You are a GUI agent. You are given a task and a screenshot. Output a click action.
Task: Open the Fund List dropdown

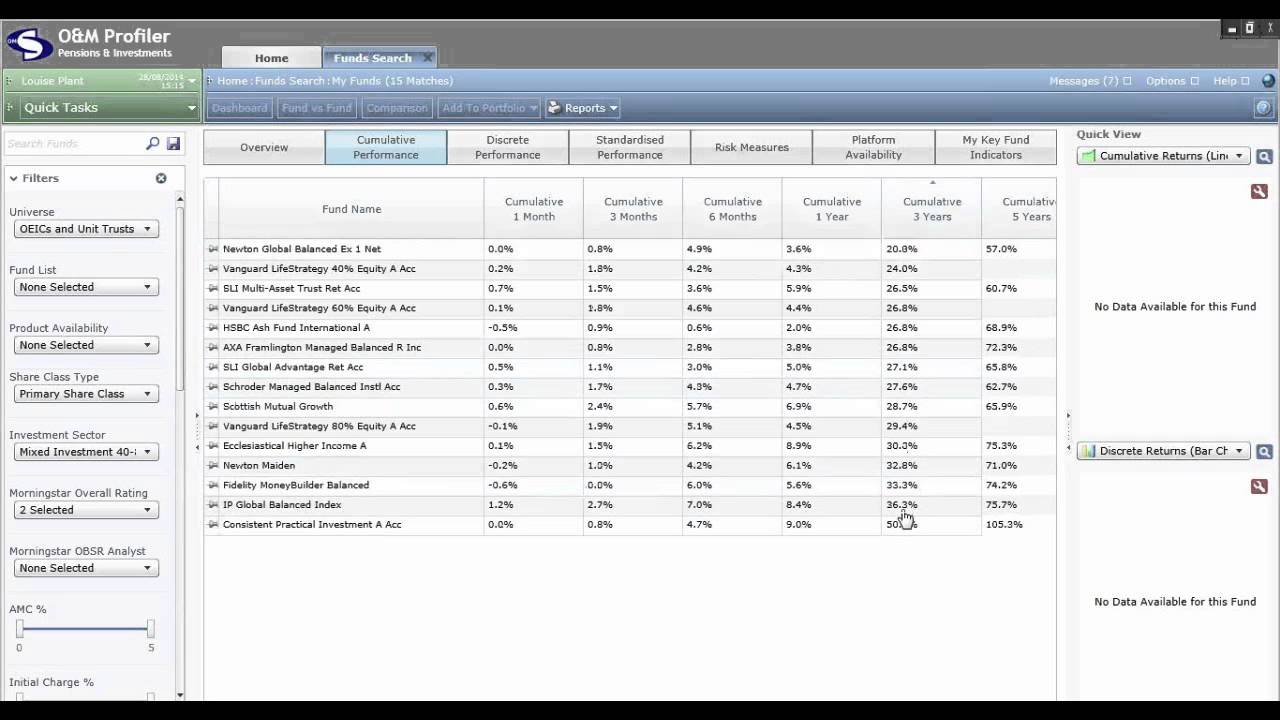pyautogui.click(x=86, y=287)
